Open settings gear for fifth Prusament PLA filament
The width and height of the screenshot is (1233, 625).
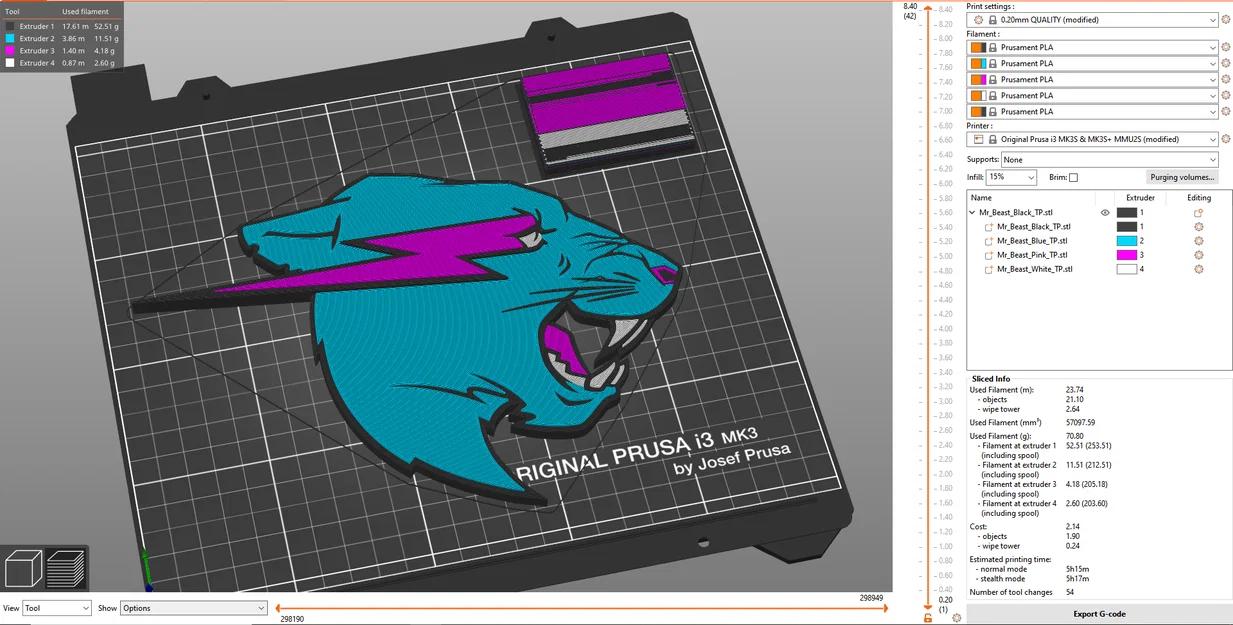[1226, 111]
